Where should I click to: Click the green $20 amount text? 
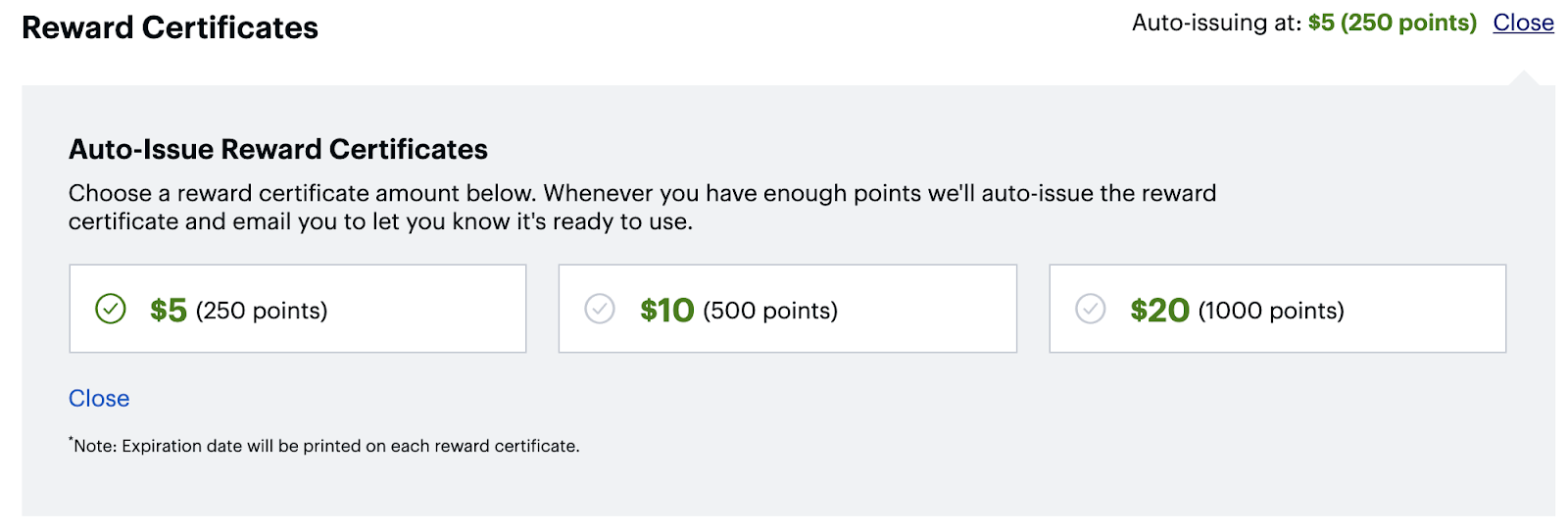tap(1159, 311)
